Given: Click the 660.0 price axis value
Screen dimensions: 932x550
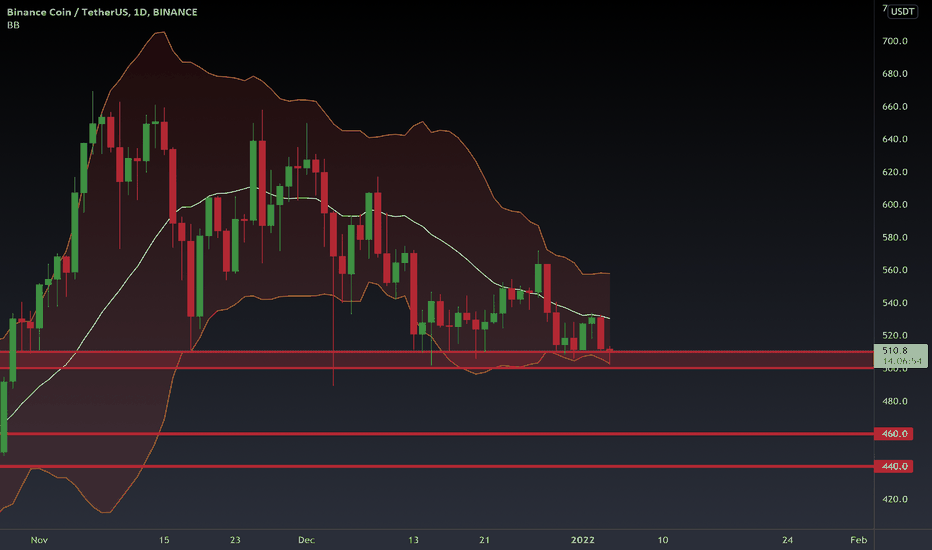Looking at the screenshot, I should [895, 106].
